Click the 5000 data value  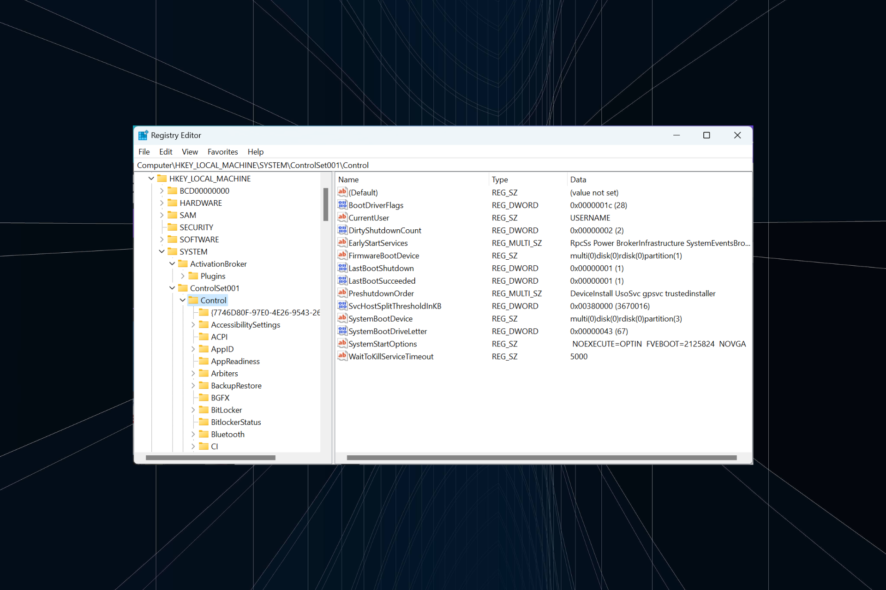click(x=579, y=357)
